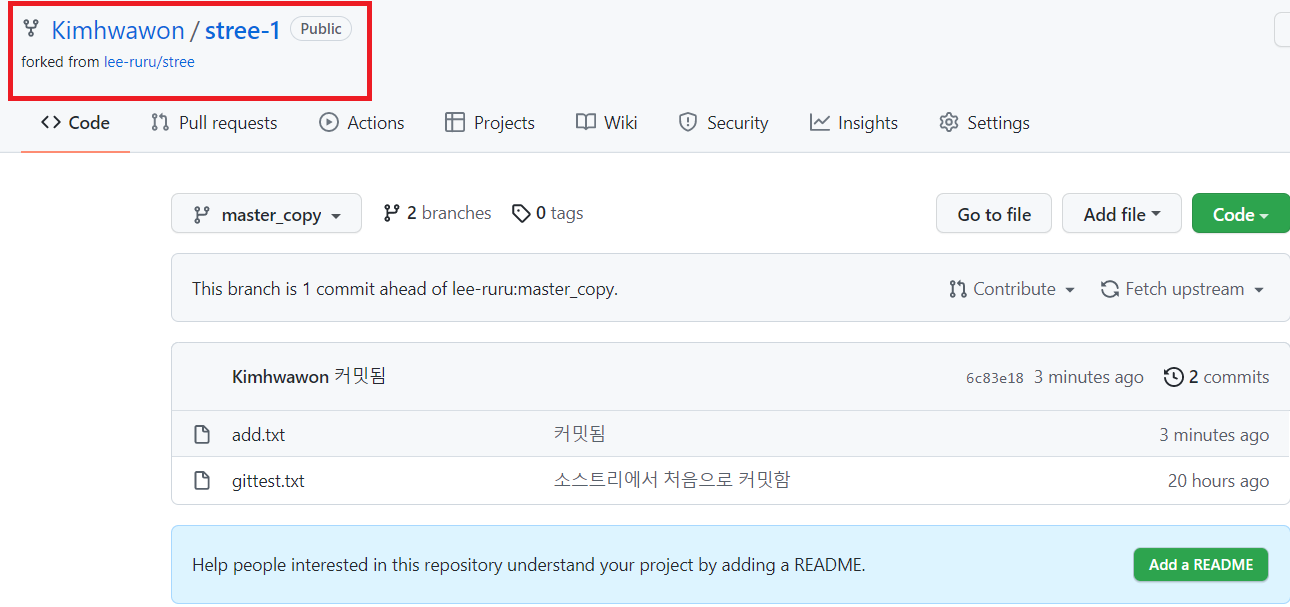Viewport: 1290px width, 607px height.
Task: Open the Wiki tab
Action: tap(607, 123)
